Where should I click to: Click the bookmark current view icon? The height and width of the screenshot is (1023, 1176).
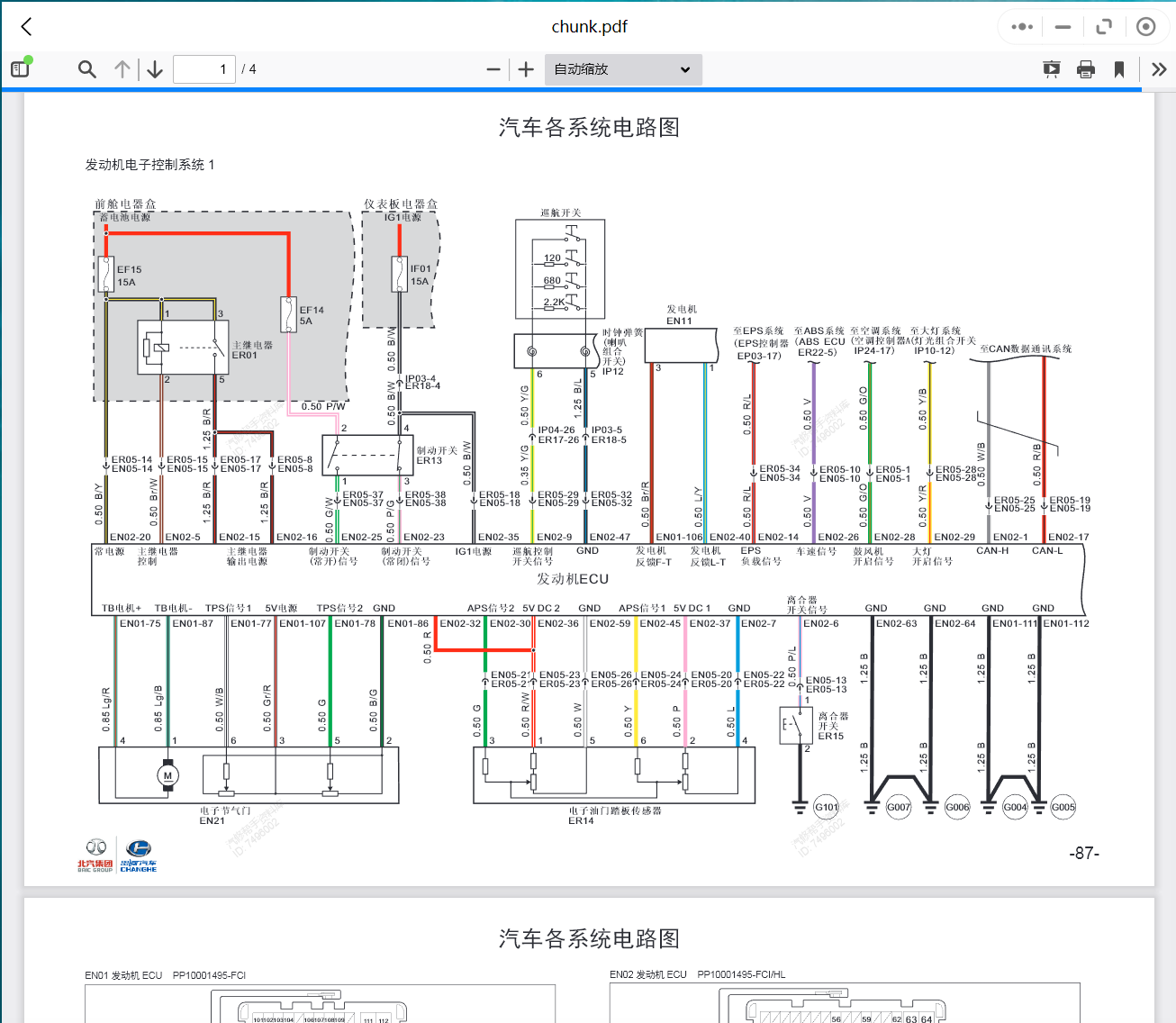[x=1119, y=69]
